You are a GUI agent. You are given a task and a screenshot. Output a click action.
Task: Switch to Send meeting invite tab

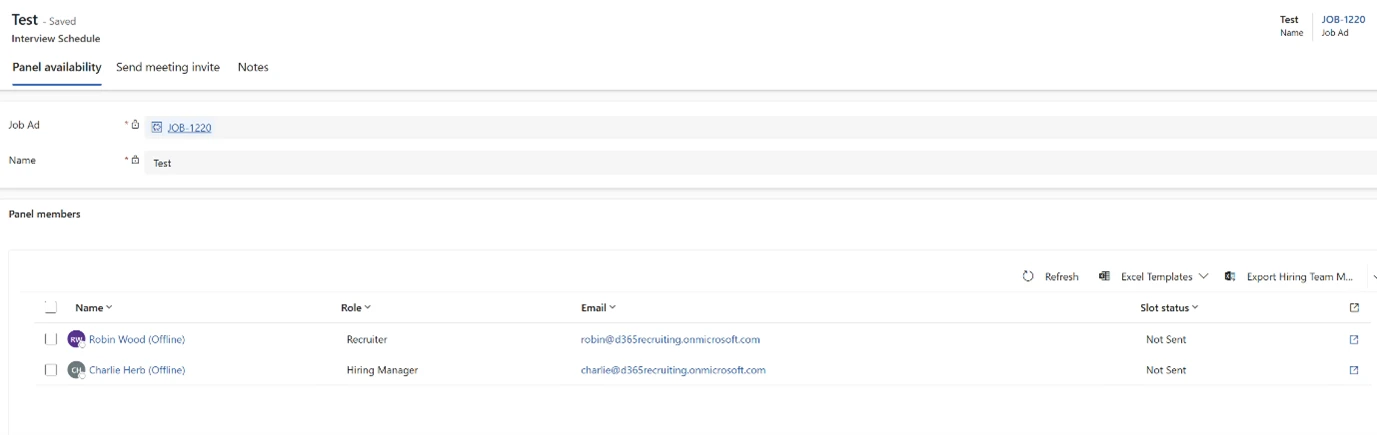point(168,67)
